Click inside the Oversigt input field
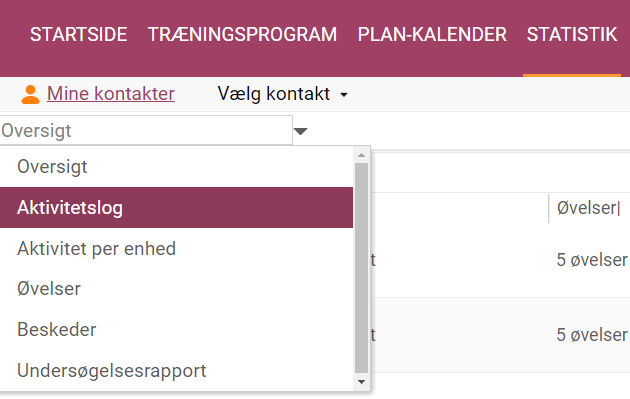Screen dimensions: 630x399 click(x=146, y=131)
